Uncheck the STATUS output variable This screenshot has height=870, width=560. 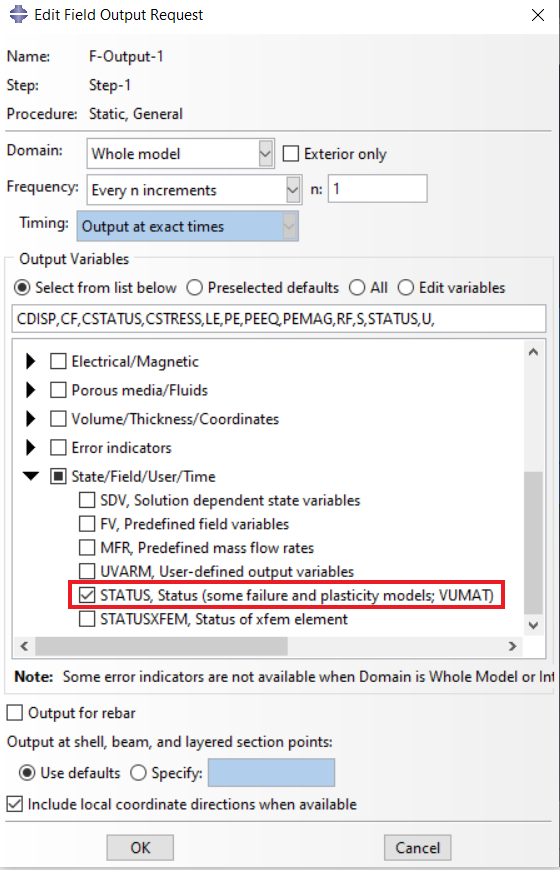point(87,595)
